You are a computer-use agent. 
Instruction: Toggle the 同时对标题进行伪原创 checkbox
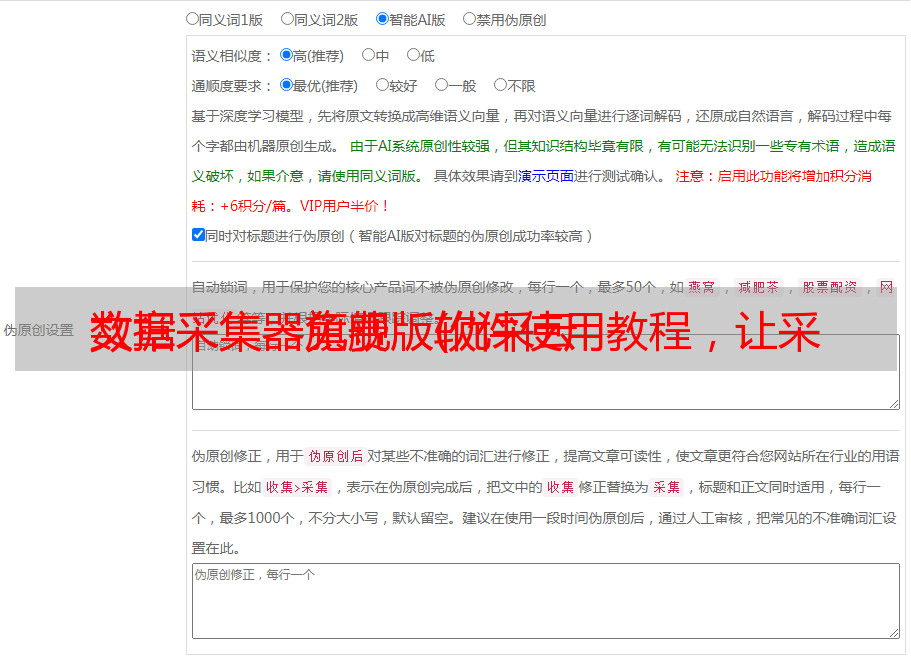(198, 235)
